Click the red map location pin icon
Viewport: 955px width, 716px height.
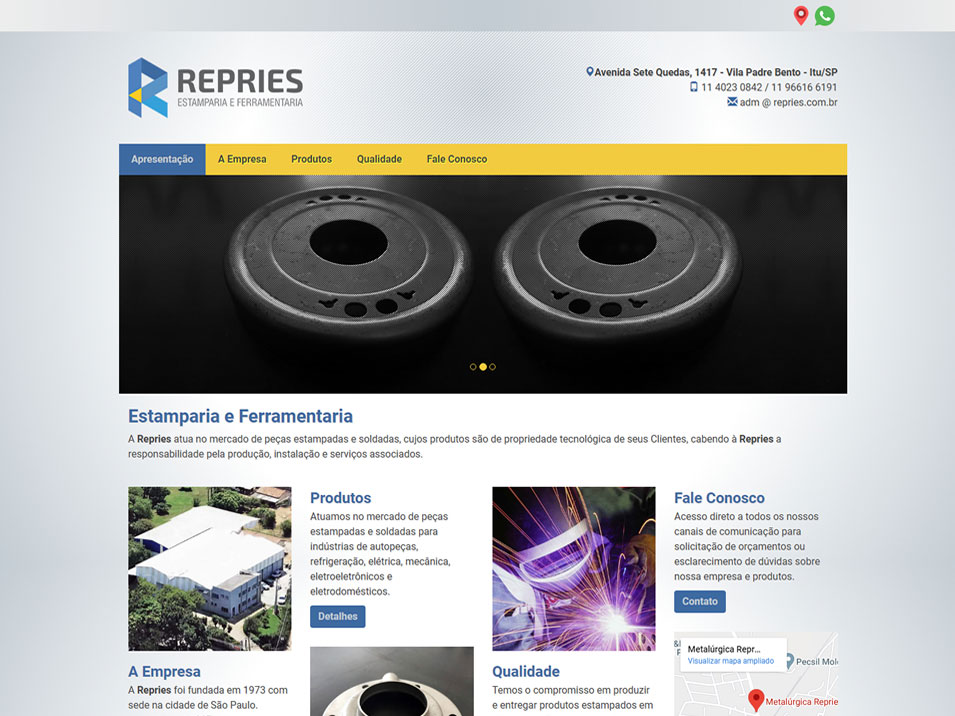pyautogui.click(x=801, y=16)
